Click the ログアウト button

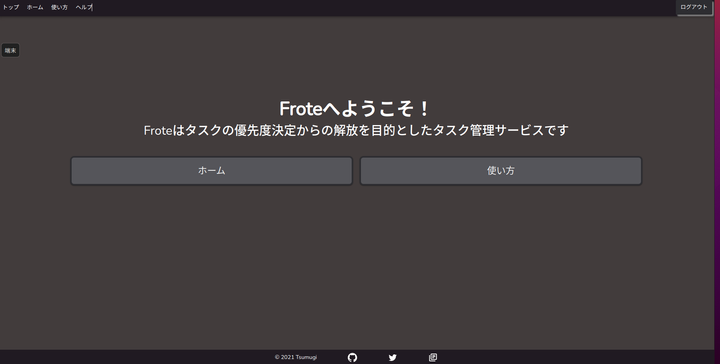point(694,7)
